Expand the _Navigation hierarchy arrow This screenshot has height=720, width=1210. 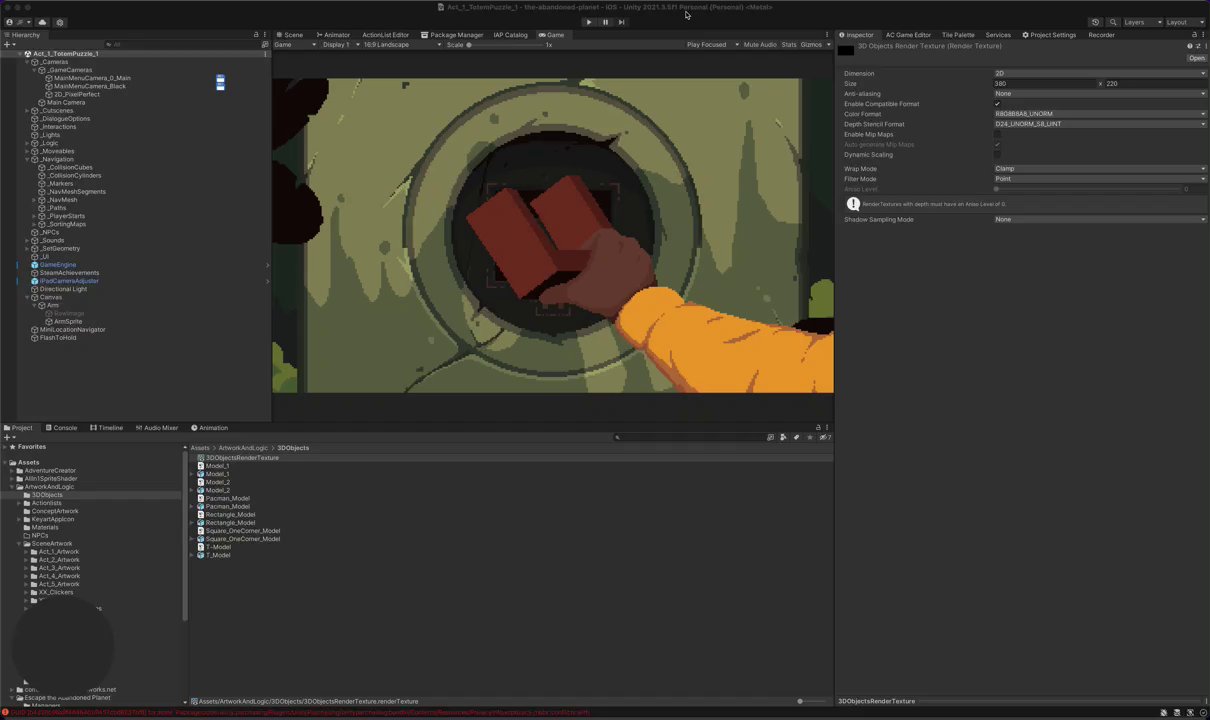27,159
